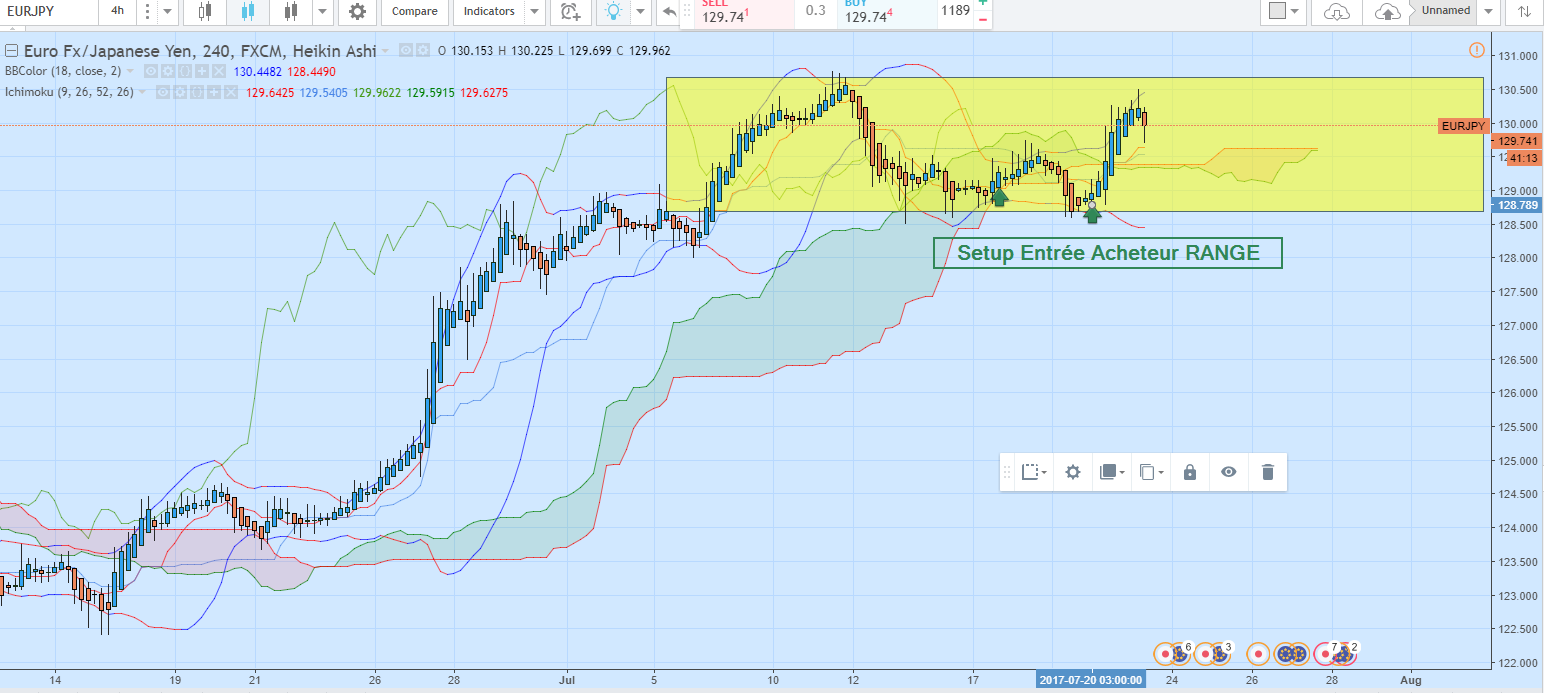The height and width of the screenshot is (693, 1544).
Task: Collapse the indicator legend with minus box
Action: click(x=12, y=50)
